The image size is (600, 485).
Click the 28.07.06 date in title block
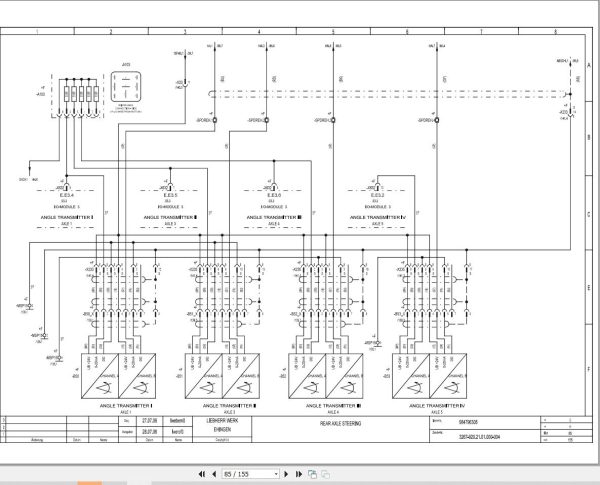[150, 431]
